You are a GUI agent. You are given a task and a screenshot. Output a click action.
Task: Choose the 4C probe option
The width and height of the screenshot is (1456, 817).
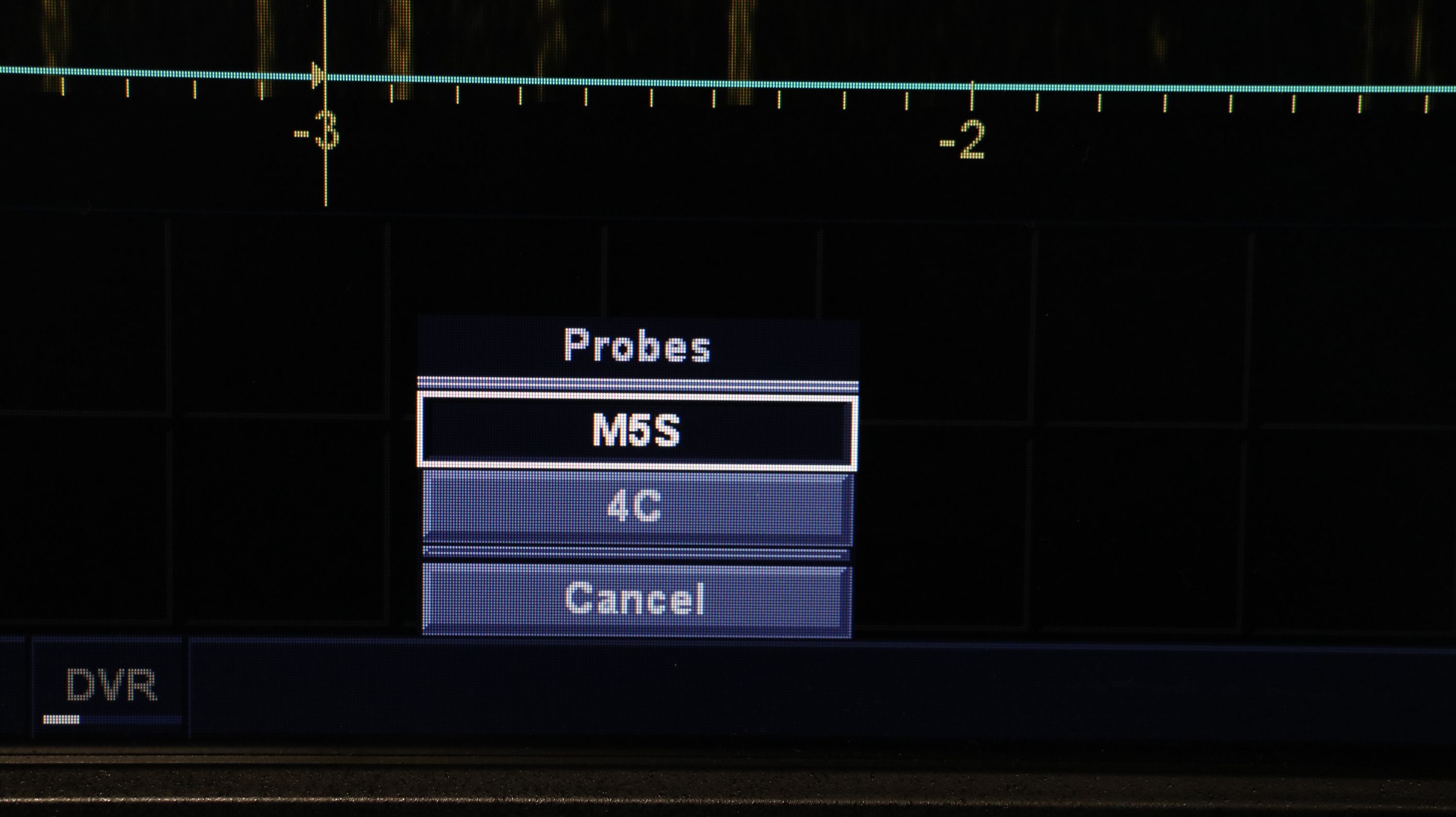[x=637, y=507]
